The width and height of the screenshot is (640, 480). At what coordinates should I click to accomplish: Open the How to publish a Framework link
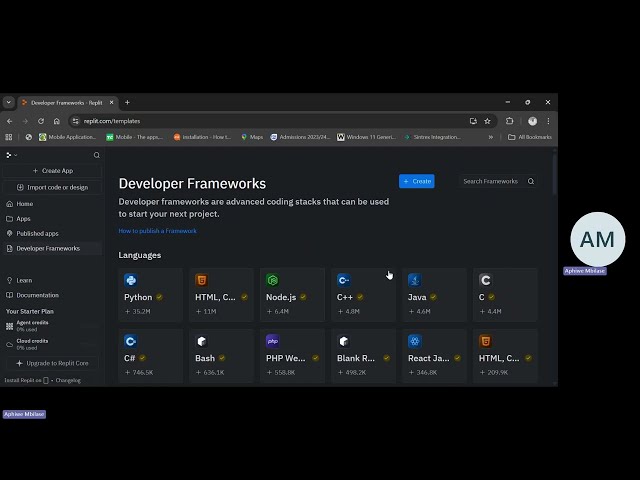(157, 231)
